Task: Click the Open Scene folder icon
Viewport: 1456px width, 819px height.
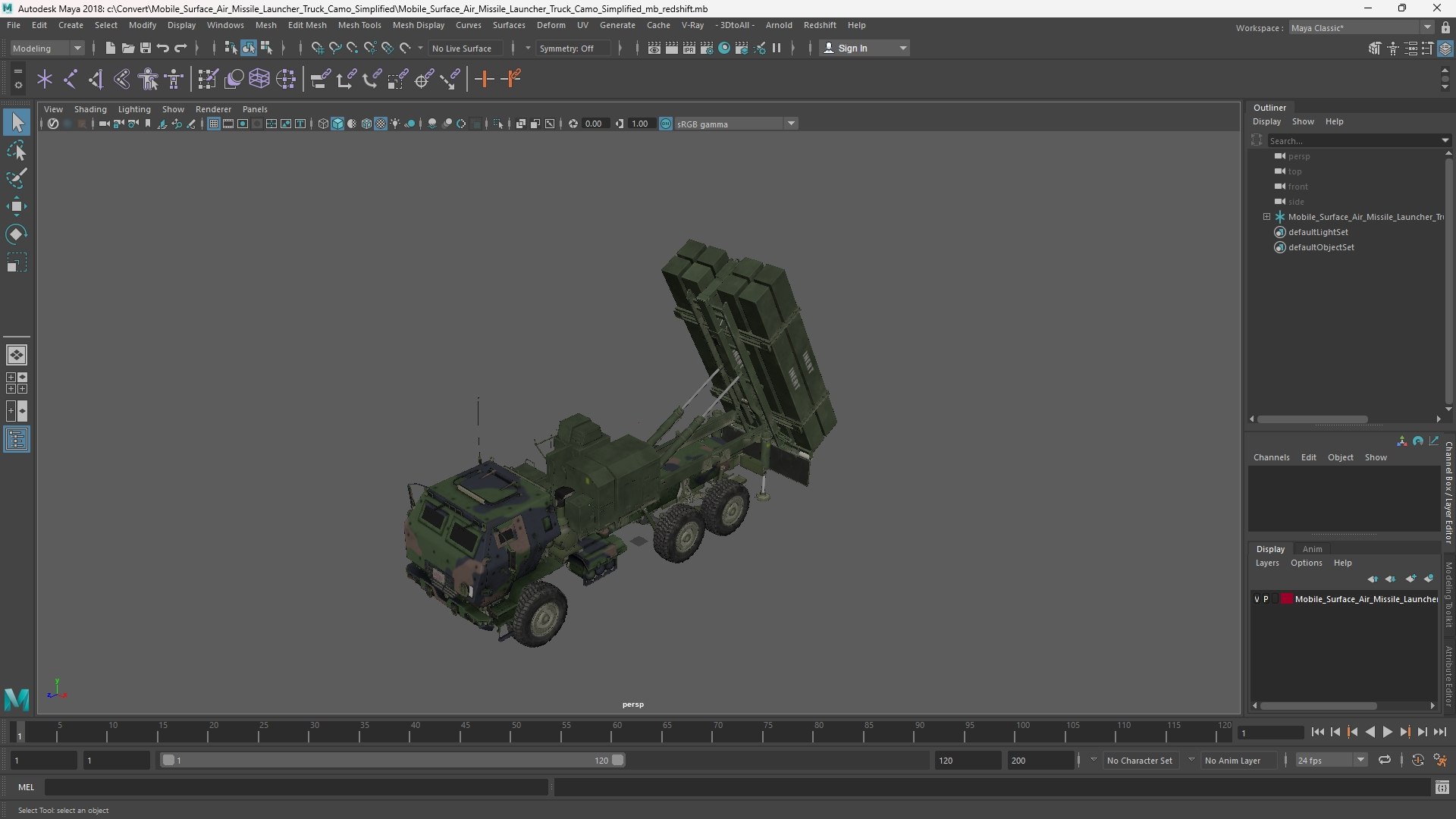Action: click(127, 48)
